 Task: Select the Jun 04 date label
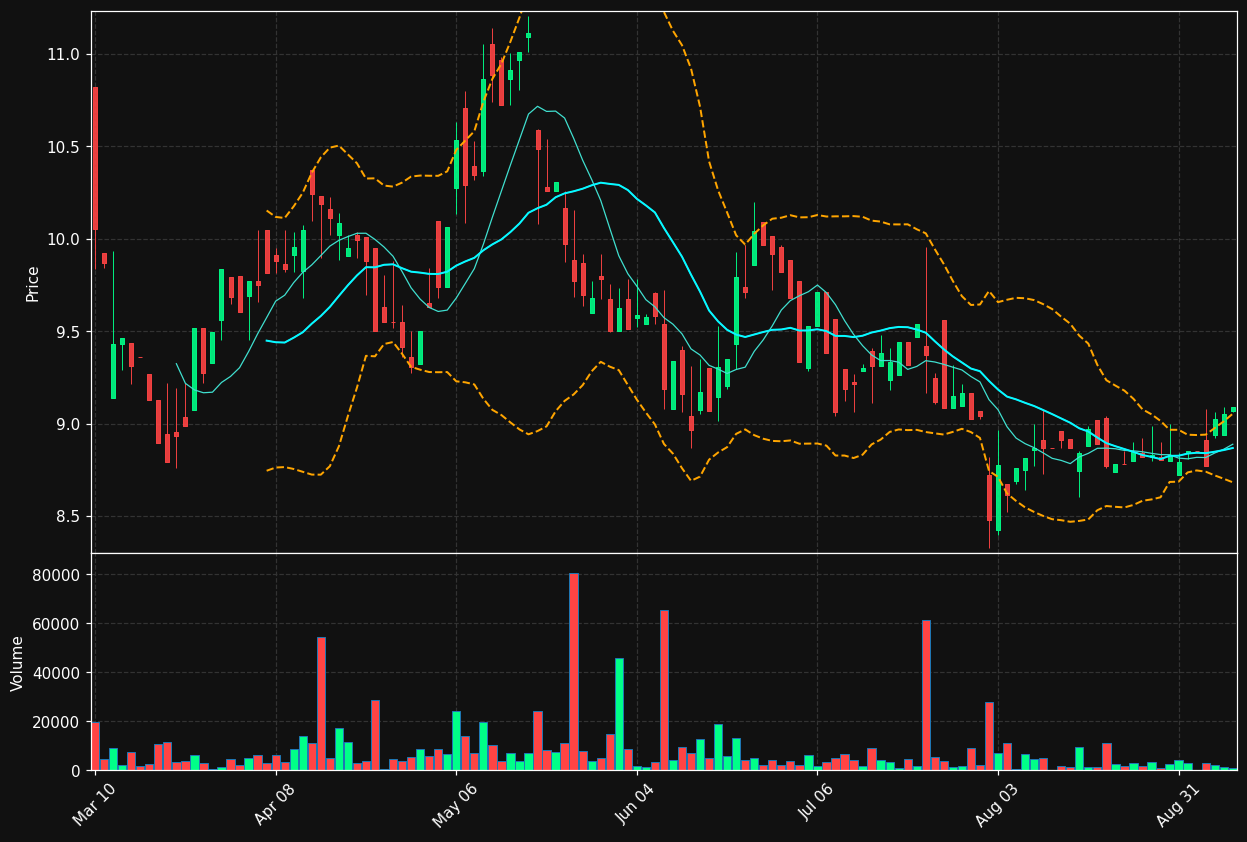636,804
